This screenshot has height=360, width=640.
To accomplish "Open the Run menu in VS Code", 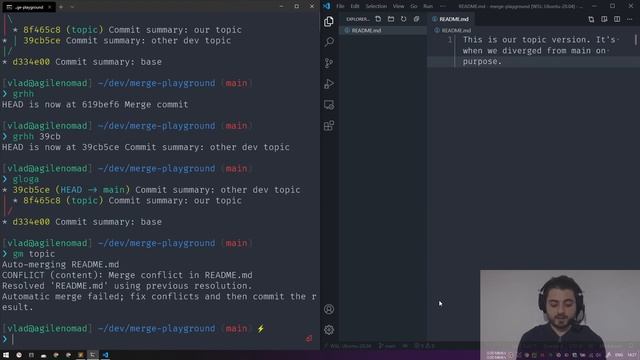I will 428,6.
